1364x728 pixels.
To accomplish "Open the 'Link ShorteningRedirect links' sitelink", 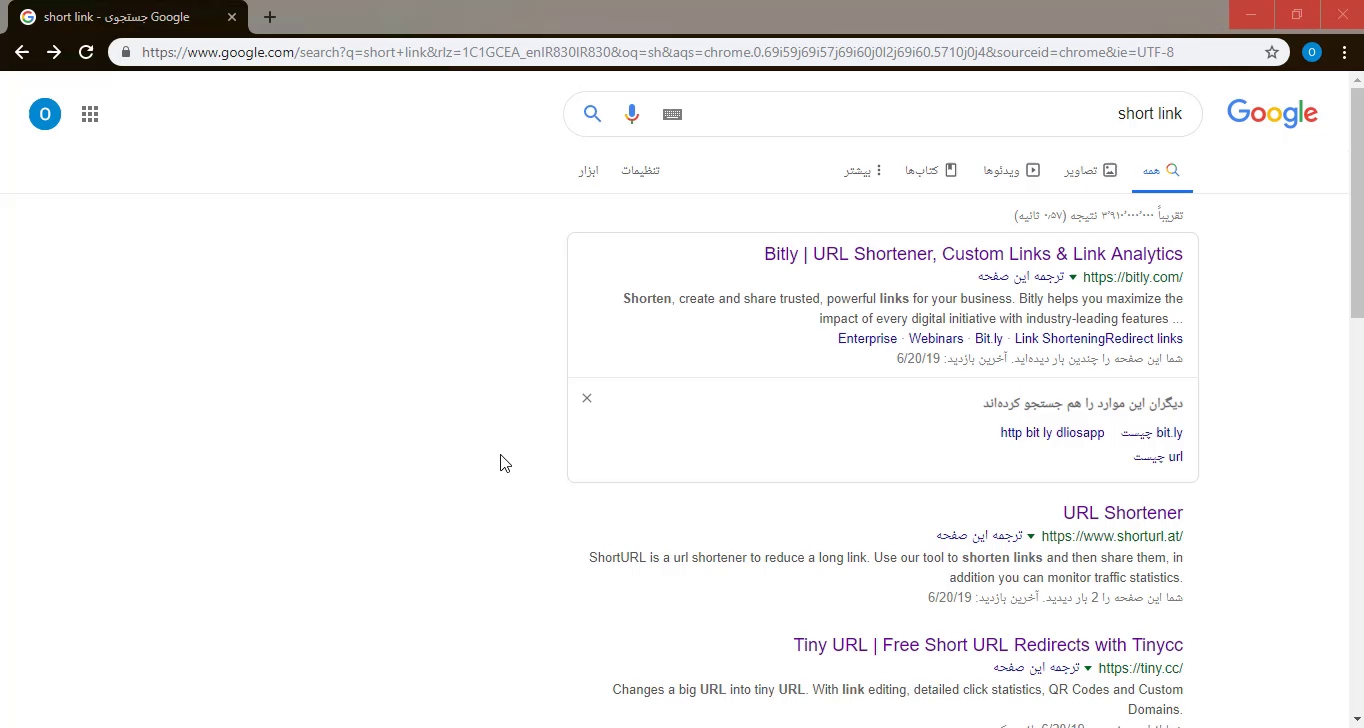I will point(1099,339).
